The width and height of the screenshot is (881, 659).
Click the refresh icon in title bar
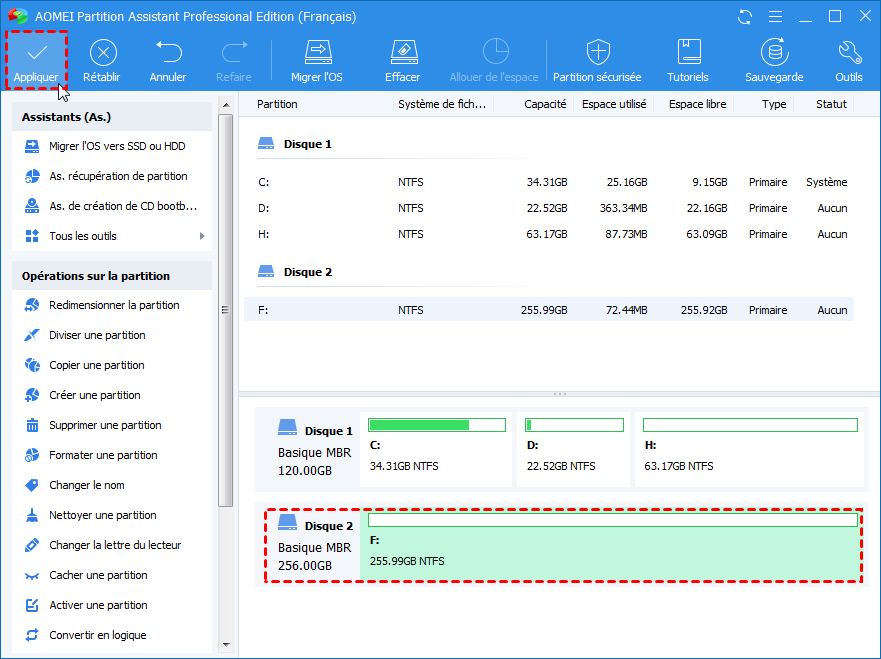[745, 17]
